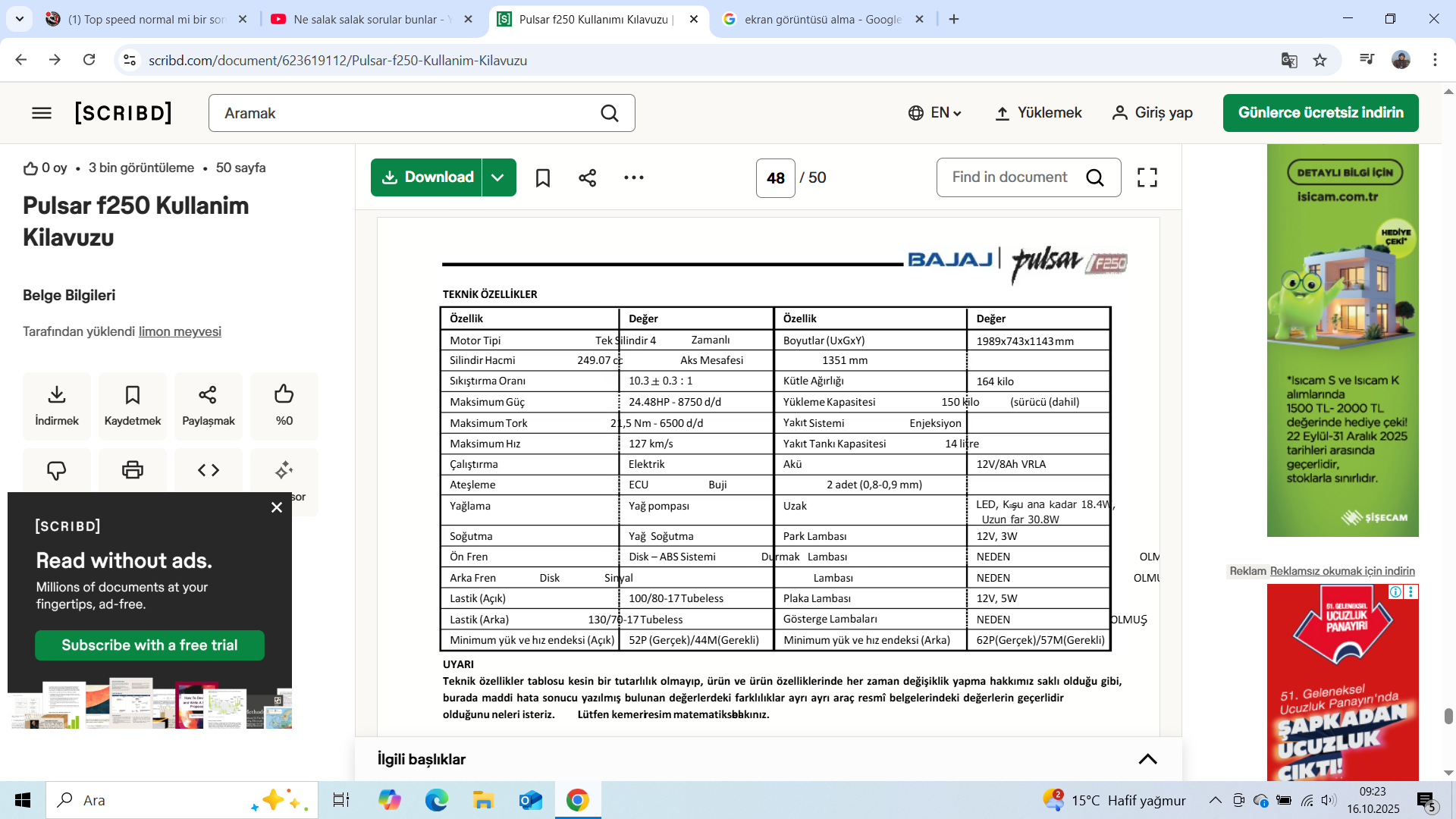Toggle fullscreen document view

coord(1147,177)
